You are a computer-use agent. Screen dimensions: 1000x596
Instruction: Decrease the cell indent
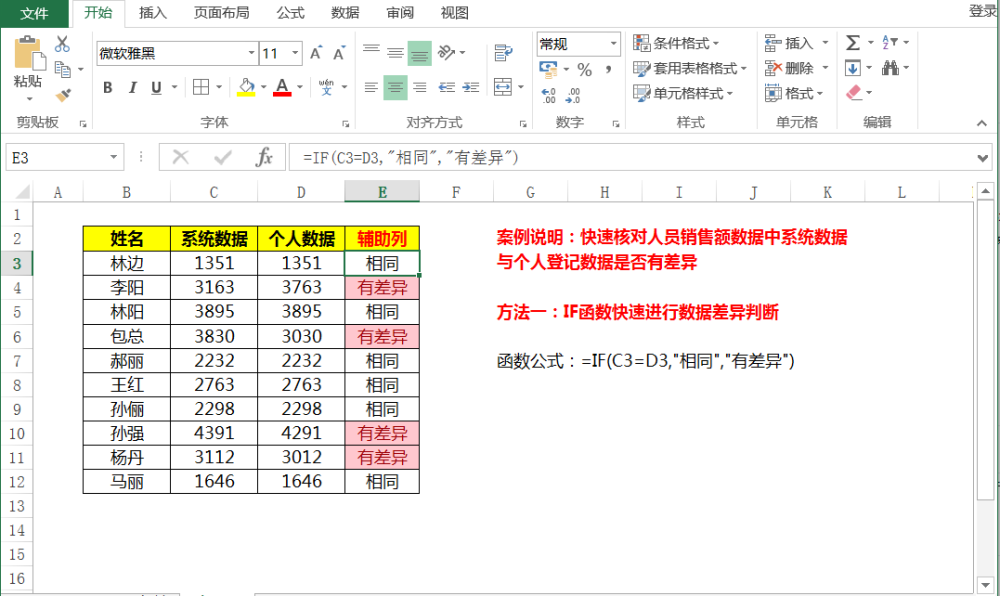coord(446,87)
